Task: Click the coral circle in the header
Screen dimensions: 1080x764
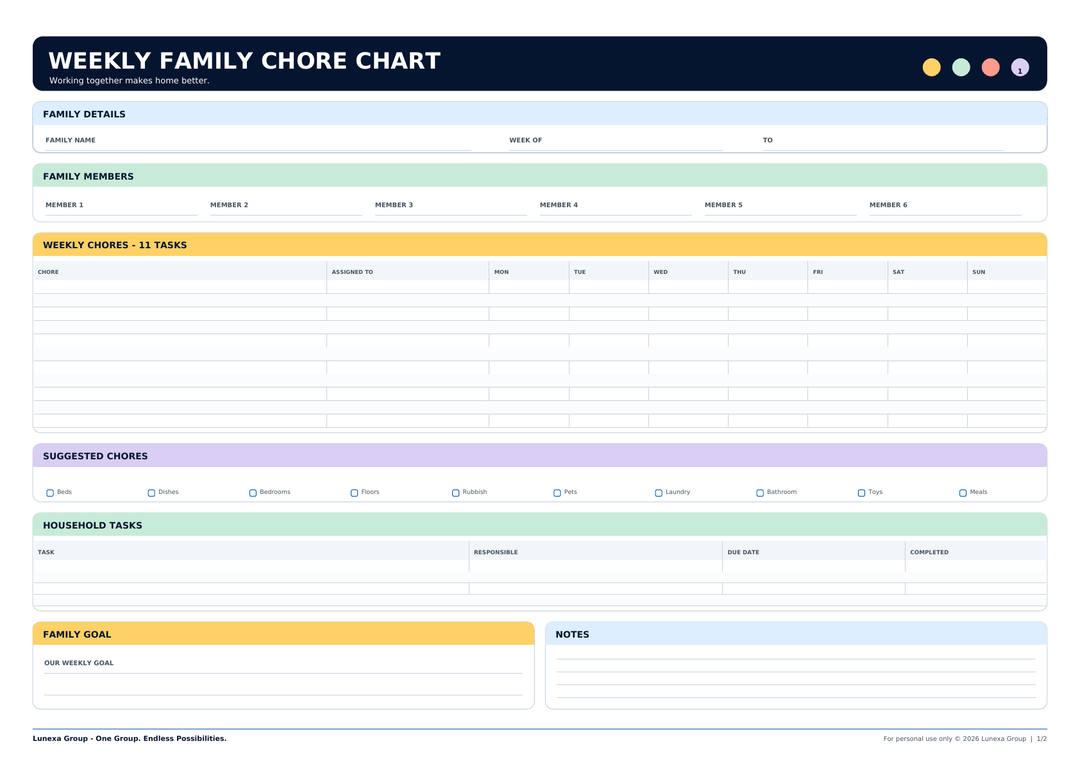Action: [x=990, y=67]
